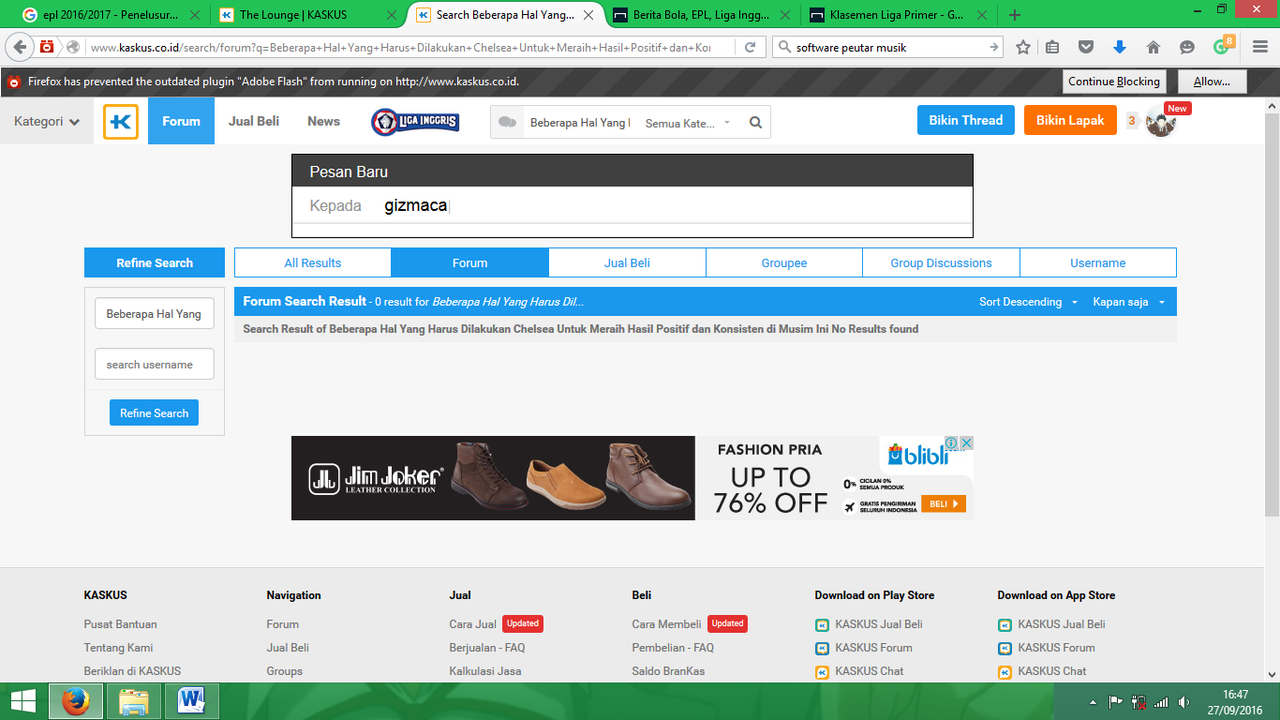Viewport: 1280px width, 720px height.
Task: Bookmark this page with the star icon
Action: (1023, 47)
